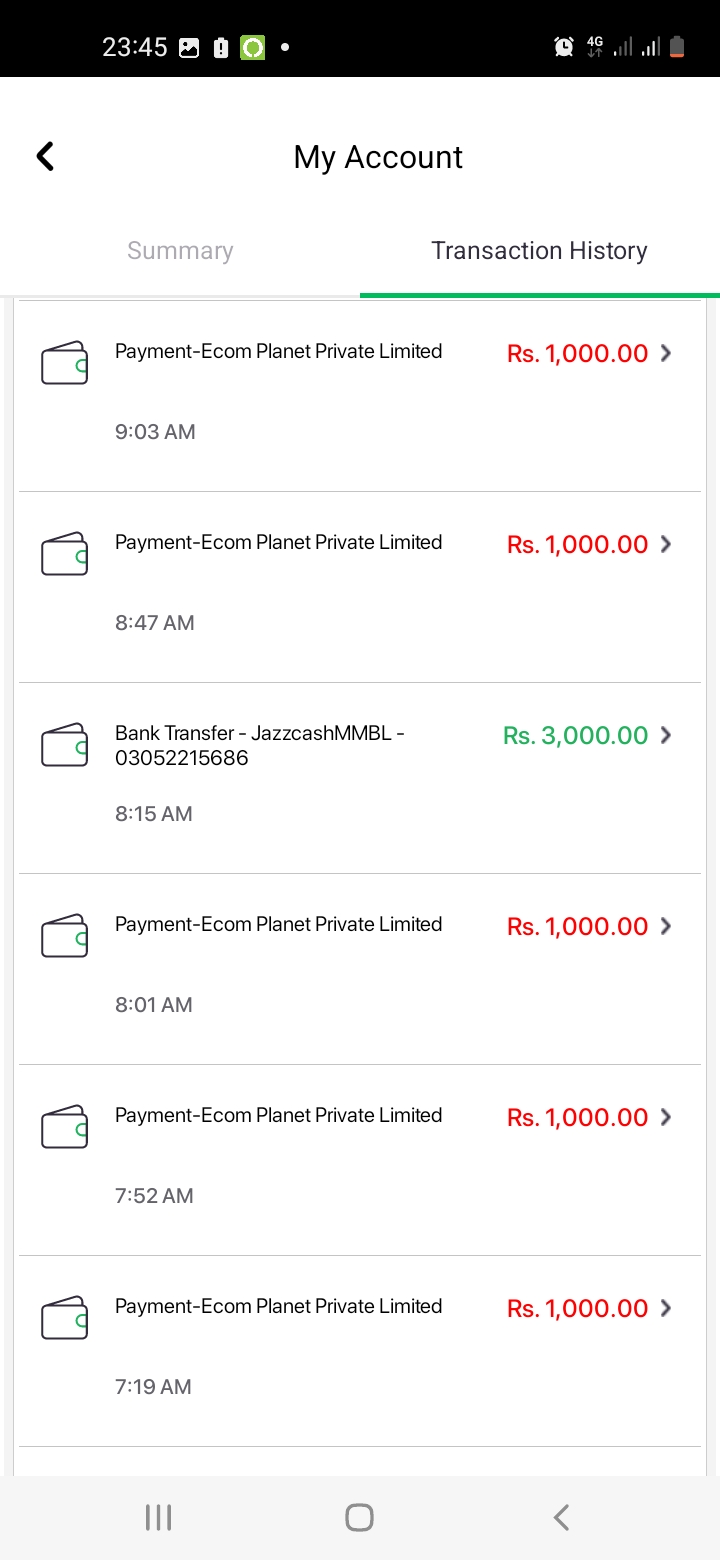This screenshot has width=720, height=1560.
Task: Open Android recent apps navigation button
Action: 159,1517
